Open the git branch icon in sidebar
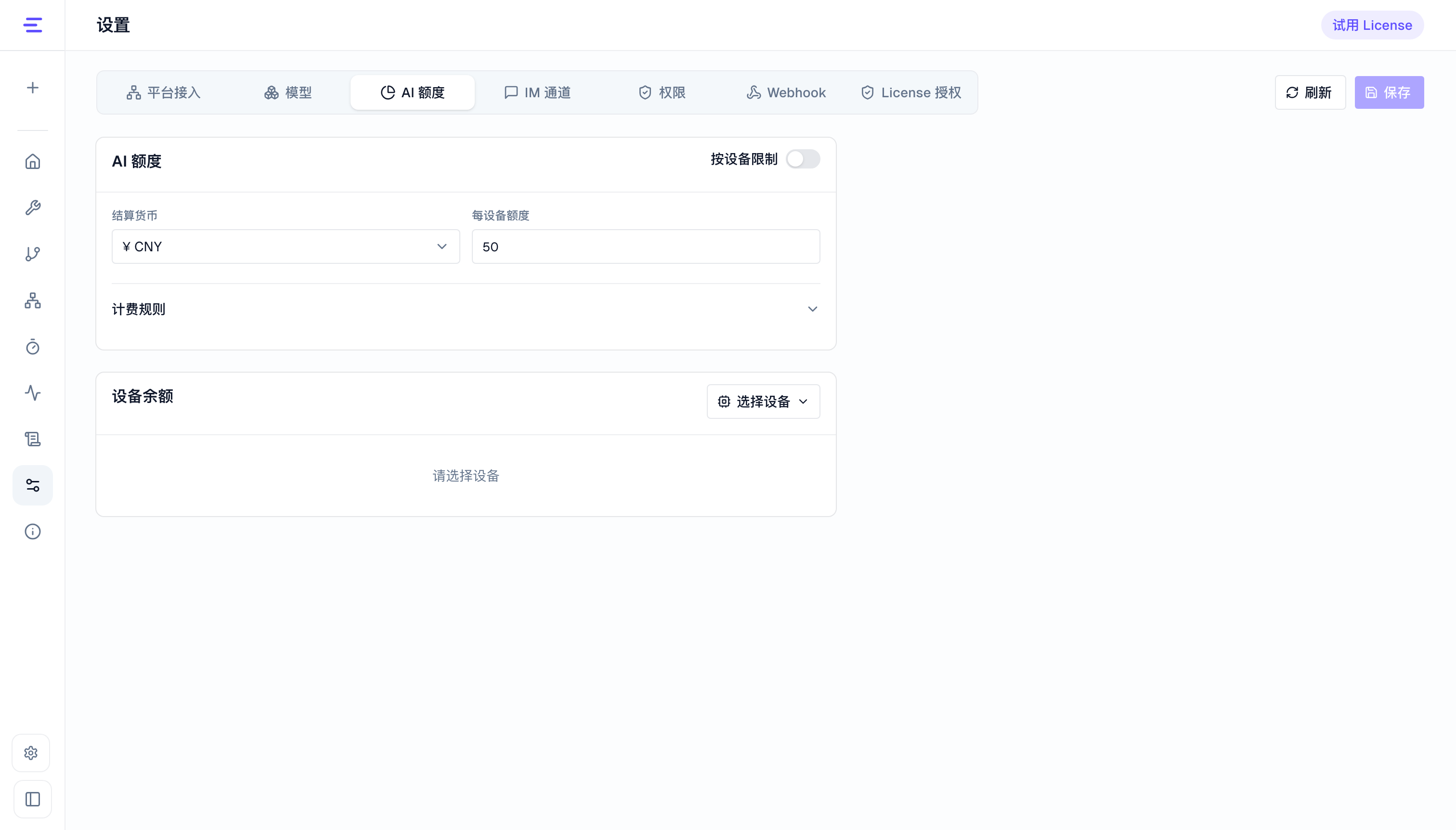The width and height of the screenshot is (1456, 830). pyautogui.click(x=32, y=254)
